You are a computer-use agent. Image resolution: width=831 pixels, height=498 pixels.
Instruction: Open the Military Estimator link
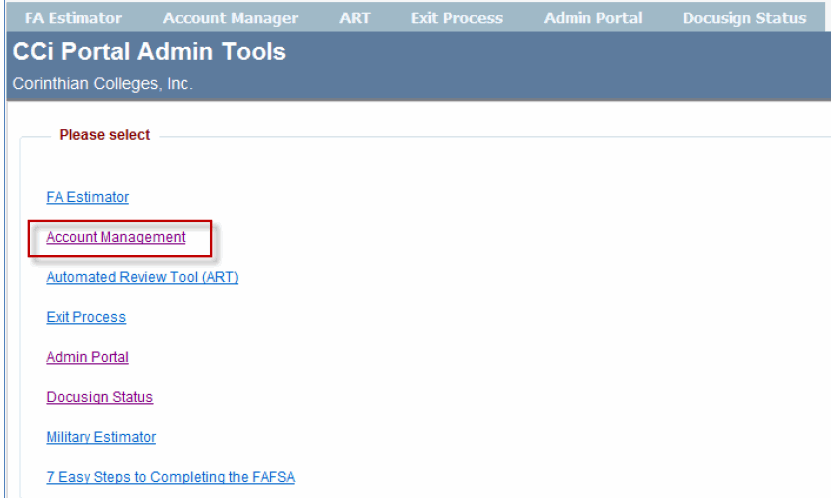tap(101, 437)
